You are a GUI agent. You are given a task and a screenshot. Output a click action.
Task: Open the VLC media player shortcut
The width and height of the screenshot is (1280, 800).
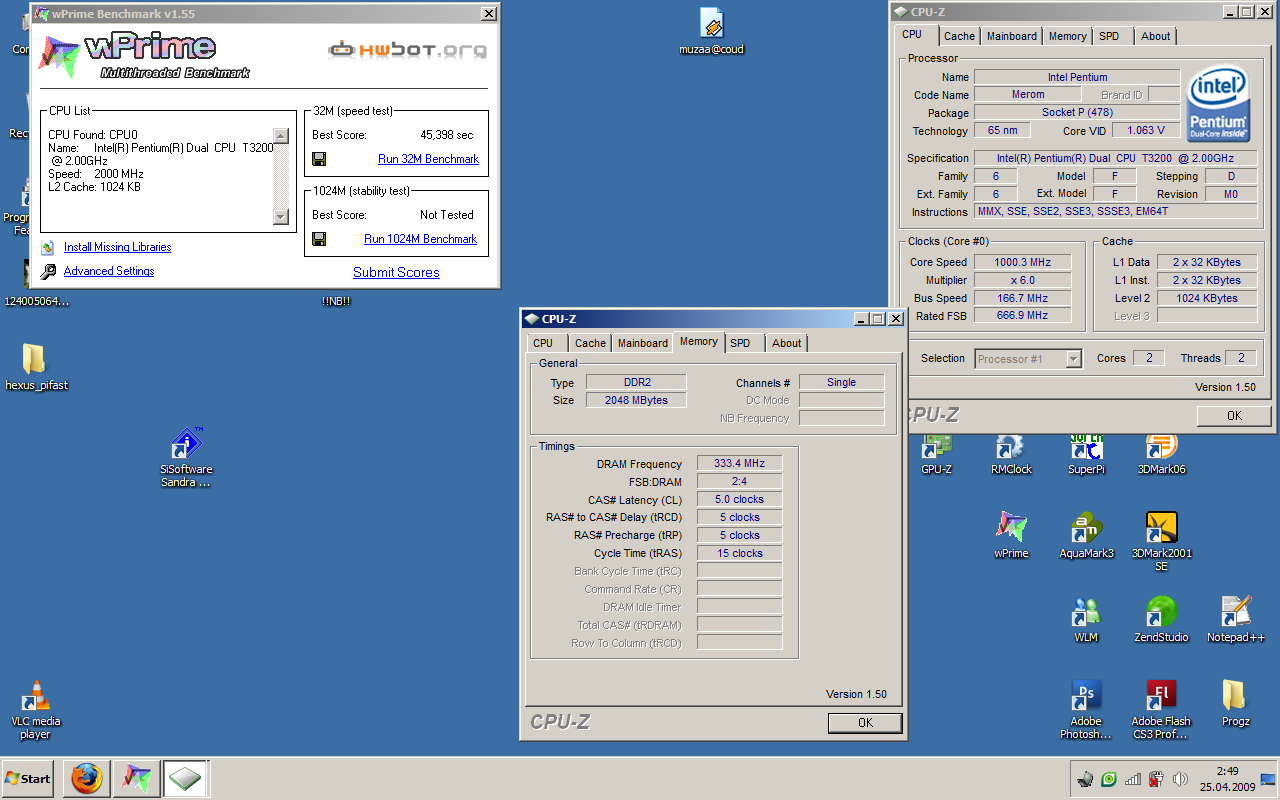(x=36, y=709)
